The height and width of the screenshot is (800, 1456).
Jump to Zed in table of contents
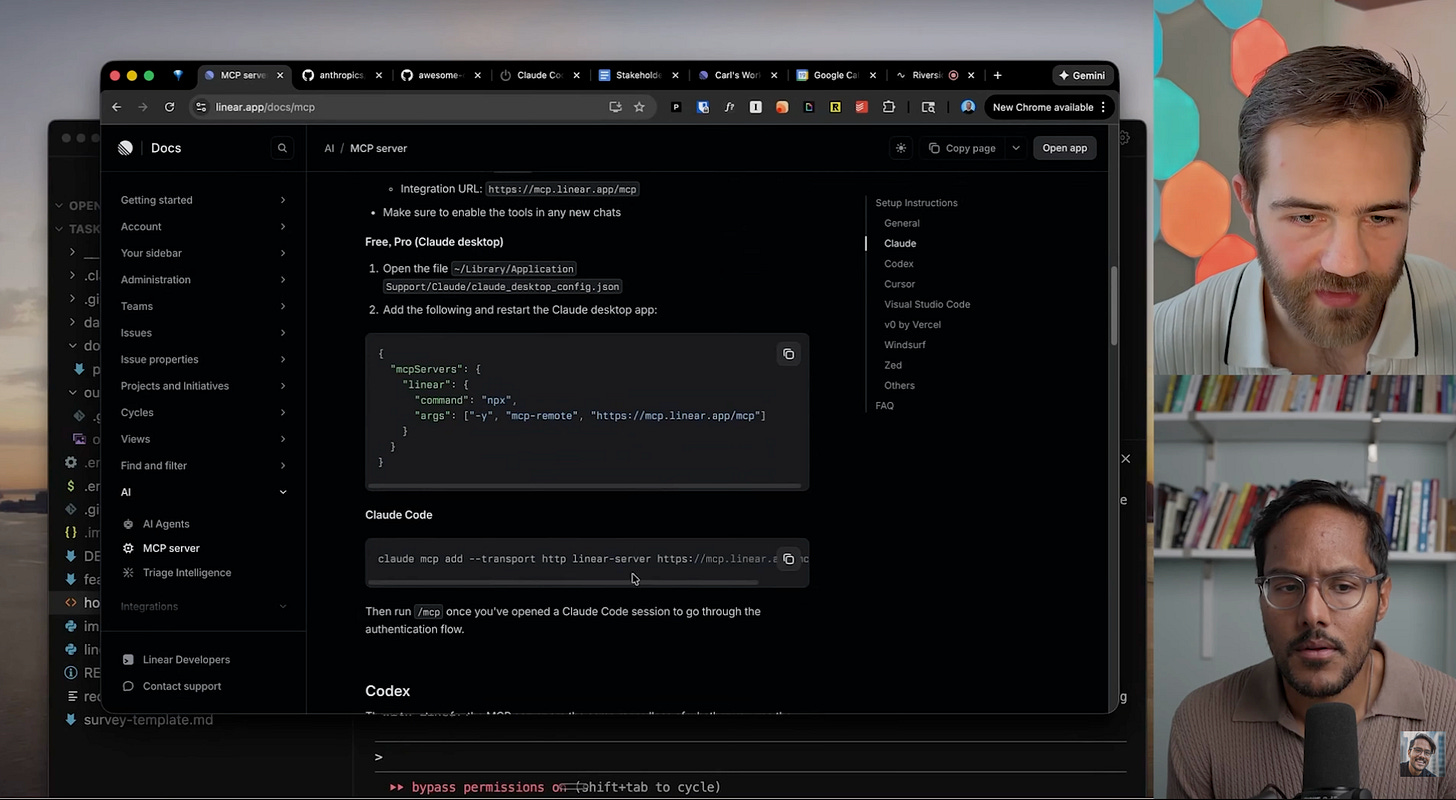coord(893,365)
